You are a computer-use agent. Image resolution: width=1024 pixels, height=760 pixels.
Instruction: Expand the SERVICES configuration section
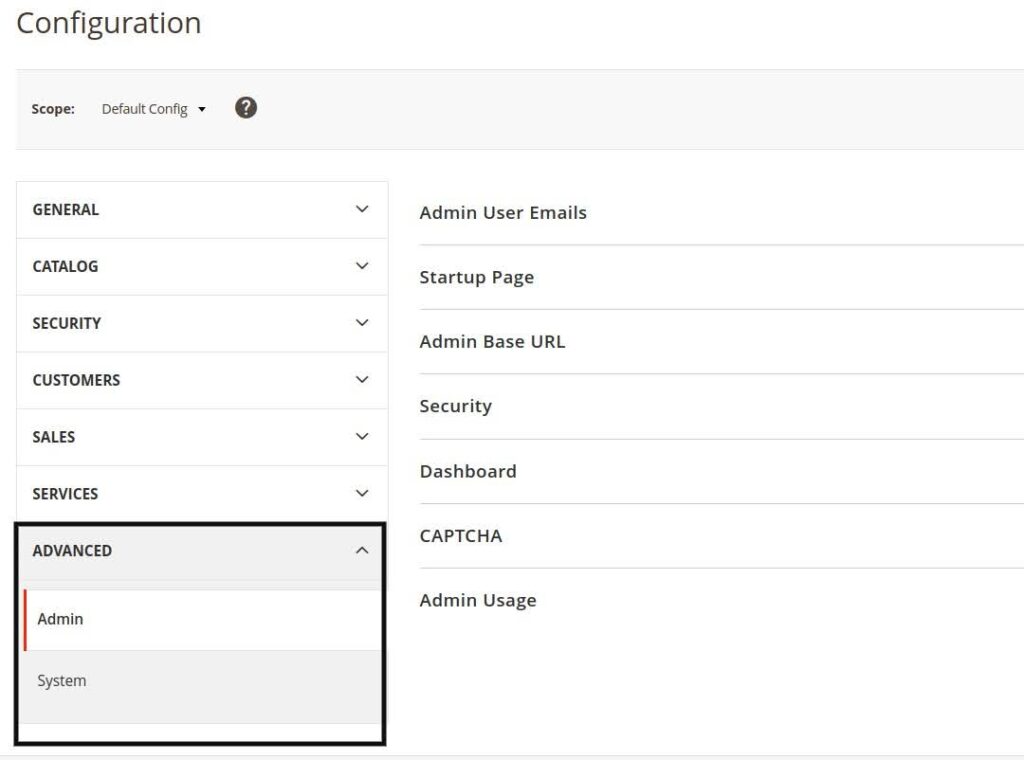coord(200,493)
